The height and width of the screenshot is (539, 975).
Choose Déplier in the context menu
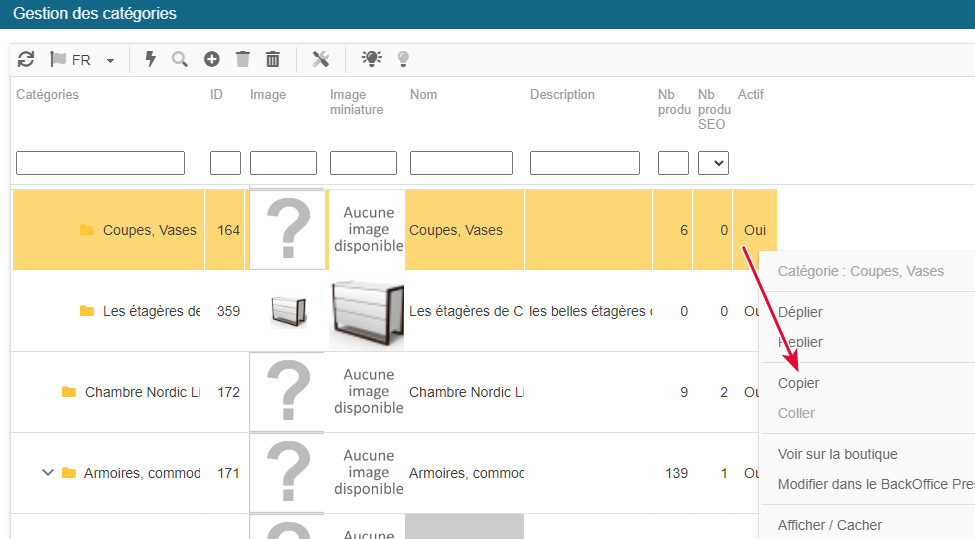(x=800, y=312)
